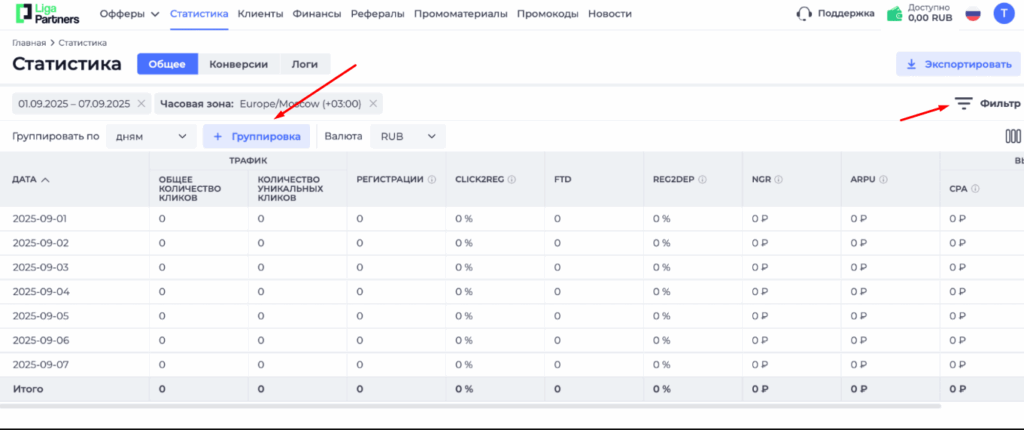Select the 2025-09-01 row date
This screenshot has height=430, width=1024.
coord(40,219)
